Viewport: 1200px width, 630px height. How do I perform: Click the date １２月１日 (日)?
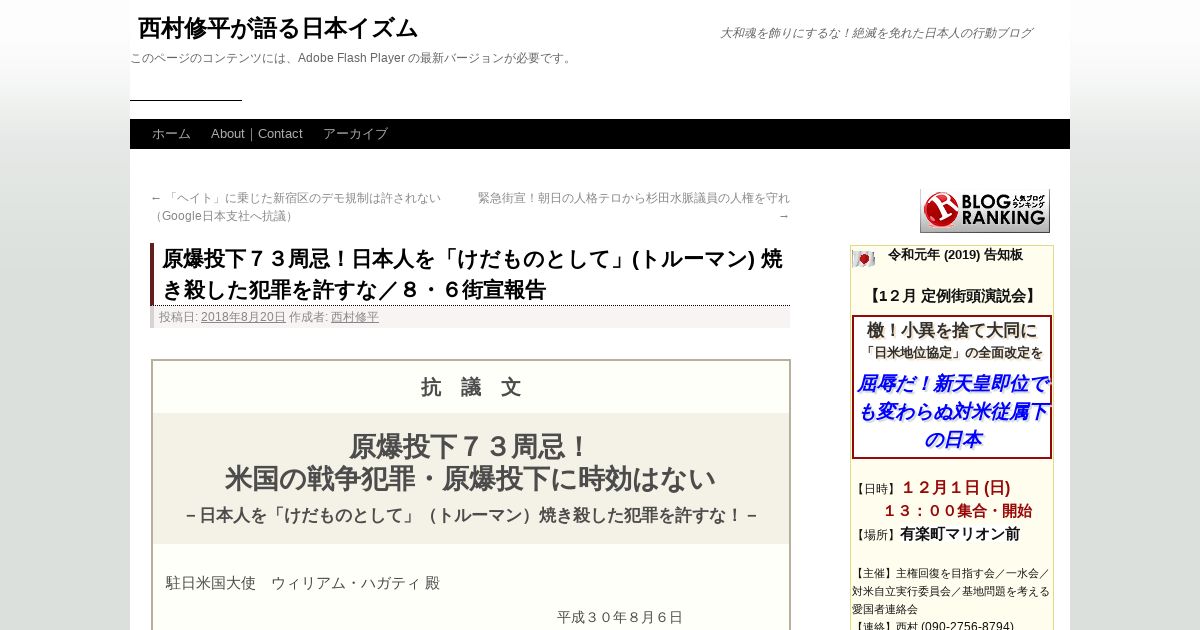click(x=956, y=488)
